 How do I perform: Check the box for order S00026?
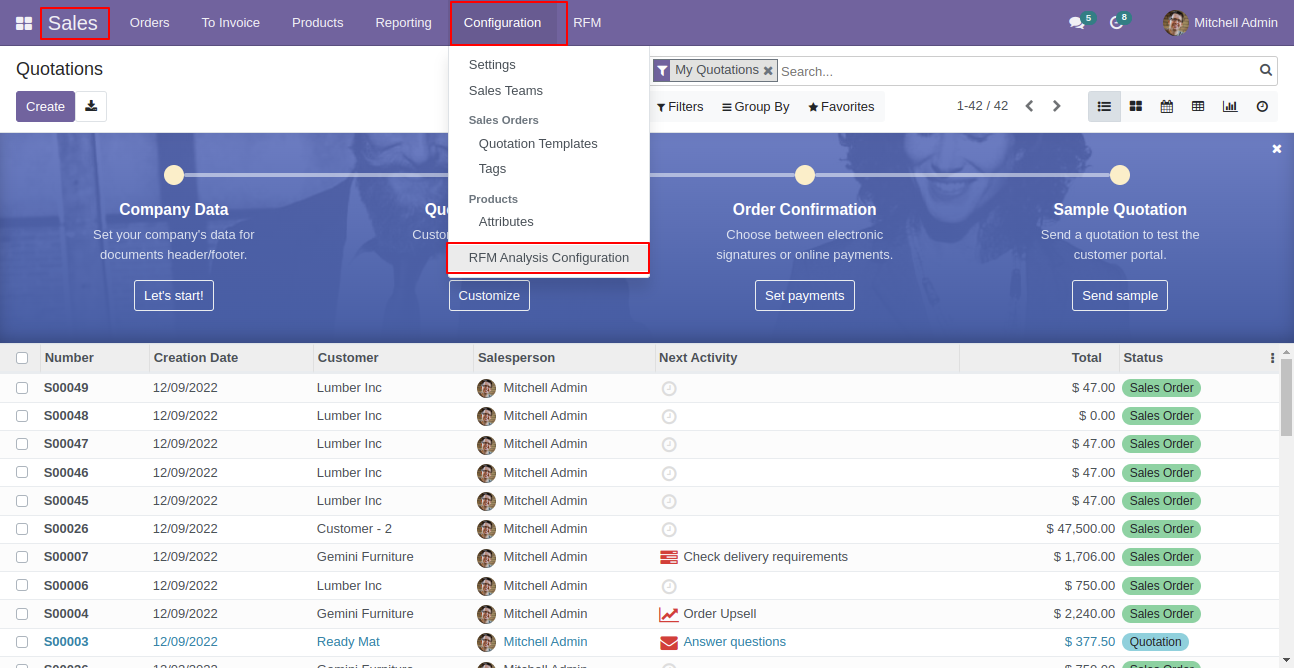tap(22, 529)
